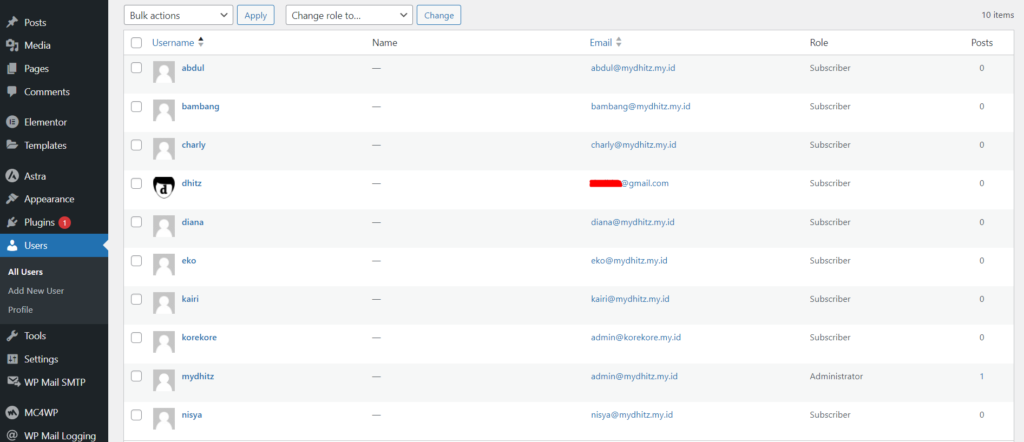
Task: Sort the table by Email column
Action: pos(601,42)
